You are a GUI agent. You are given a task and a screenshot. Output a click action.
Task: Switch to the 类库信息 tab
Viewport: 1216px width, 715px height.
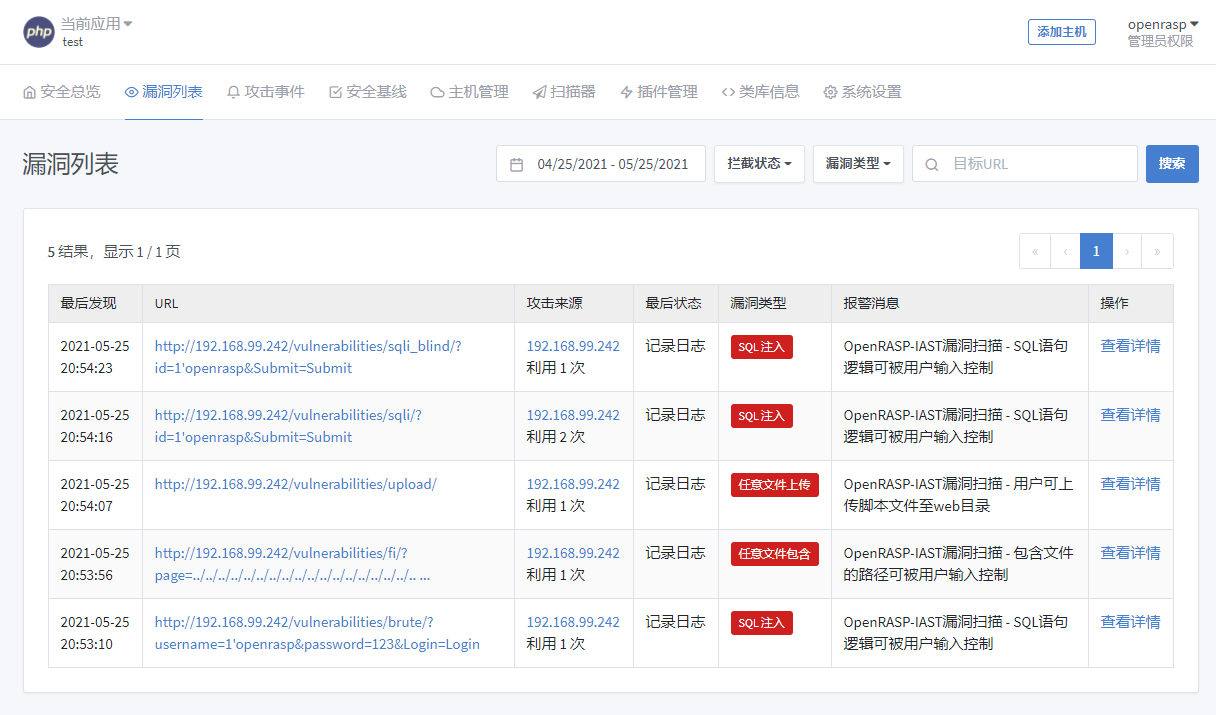[x=761, y=92]
